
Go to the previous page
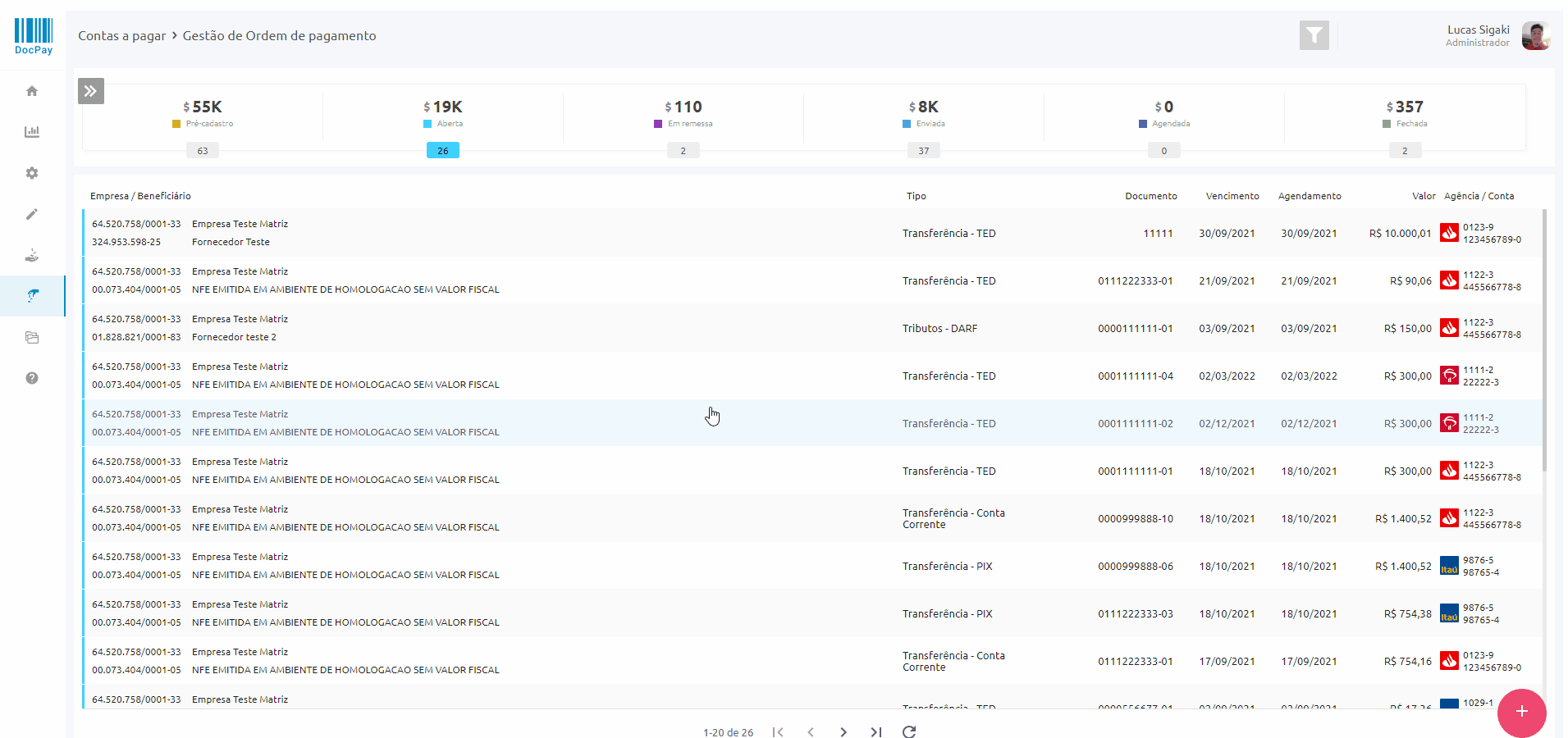coord(811,731)
